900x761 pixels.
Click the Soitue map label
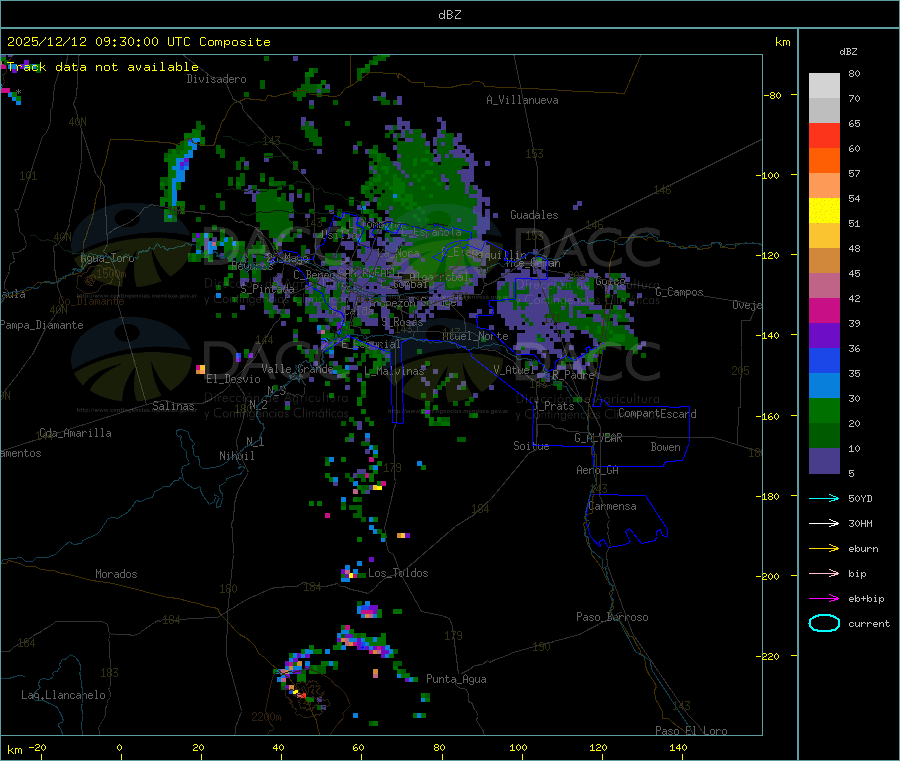531,446
